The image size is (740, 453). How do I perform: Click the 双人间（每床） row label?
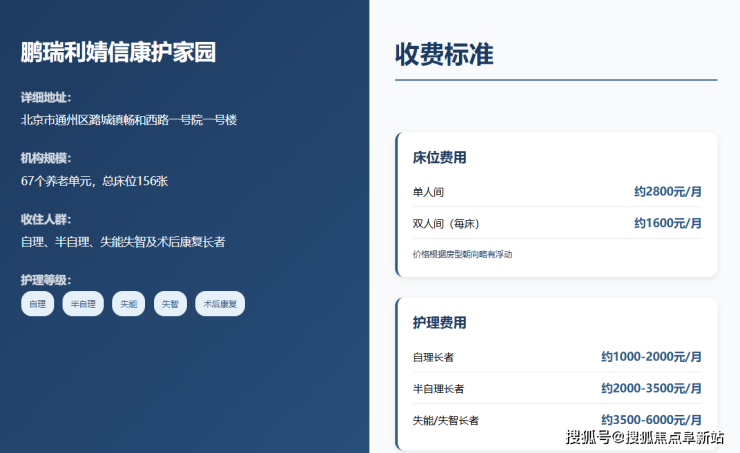tap(446, 224)
